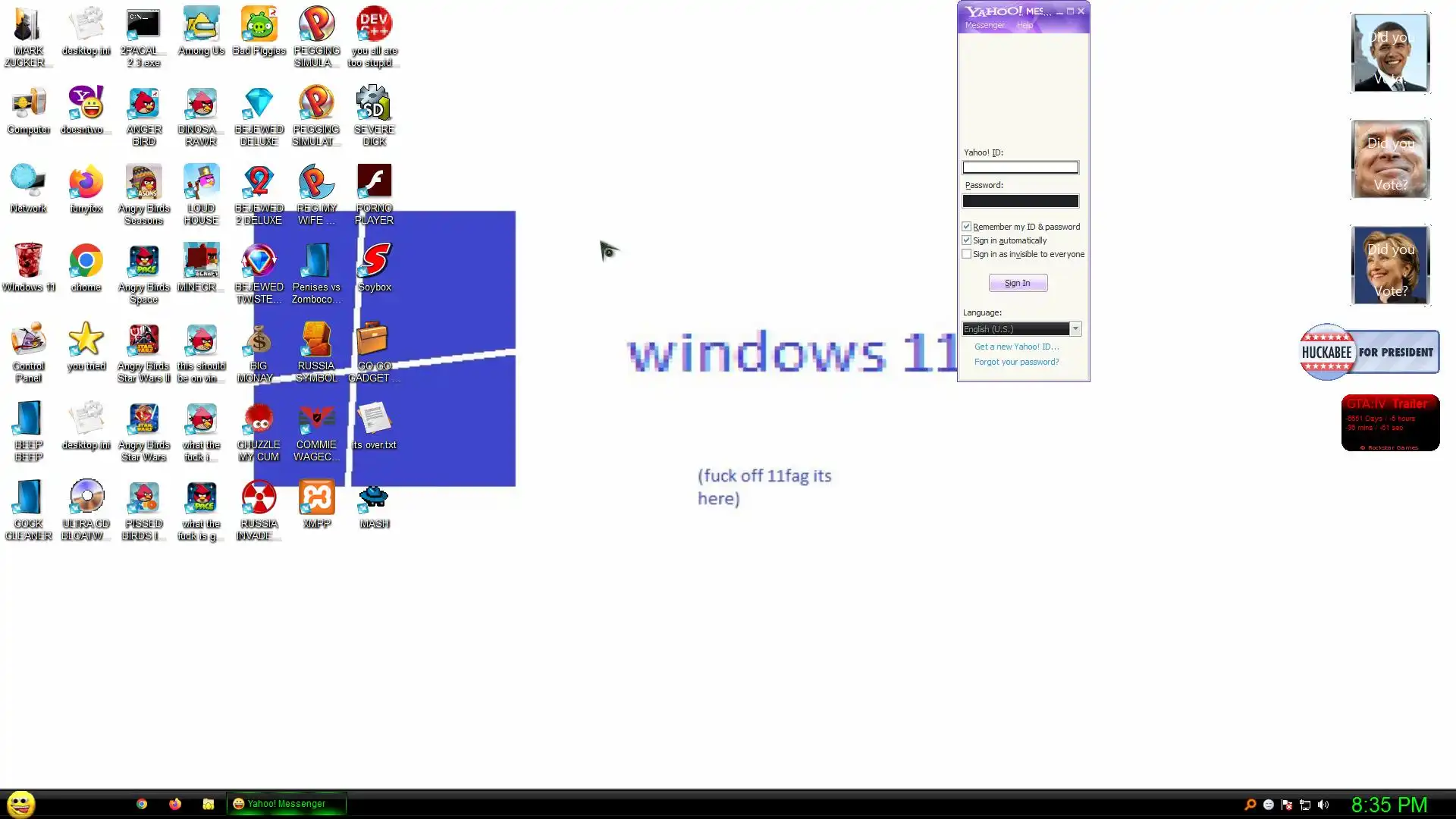Click the volume speaker tray icon

(1323, 805)
